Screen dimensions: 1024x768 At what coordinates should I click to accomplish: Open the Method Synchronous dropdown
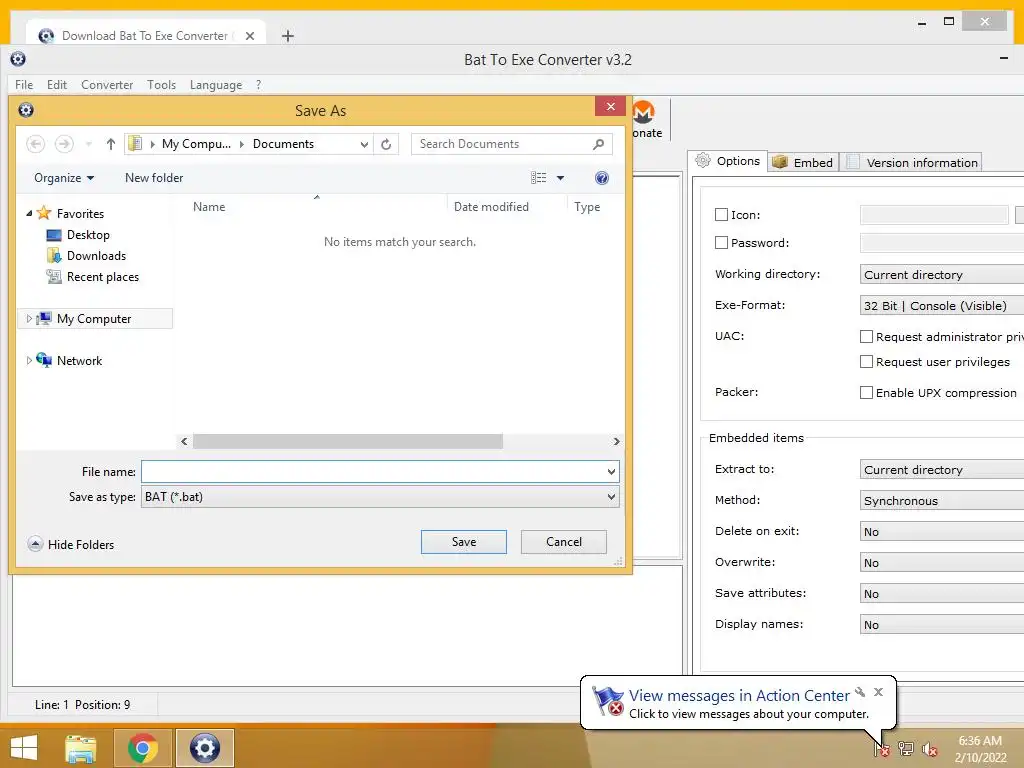(x=942, y=500)
